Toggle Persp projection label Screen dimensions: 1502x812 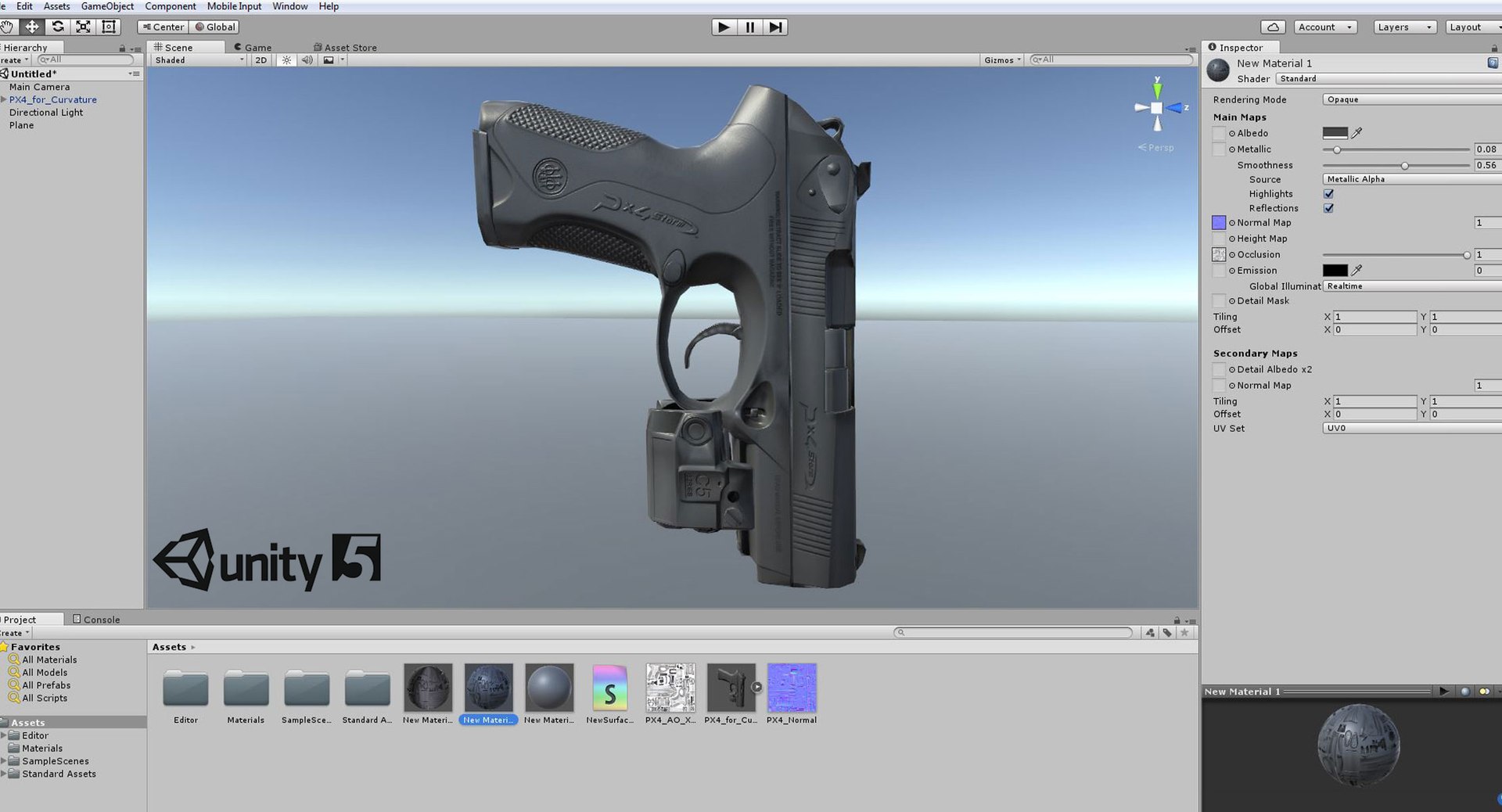tap(1156, 147)
